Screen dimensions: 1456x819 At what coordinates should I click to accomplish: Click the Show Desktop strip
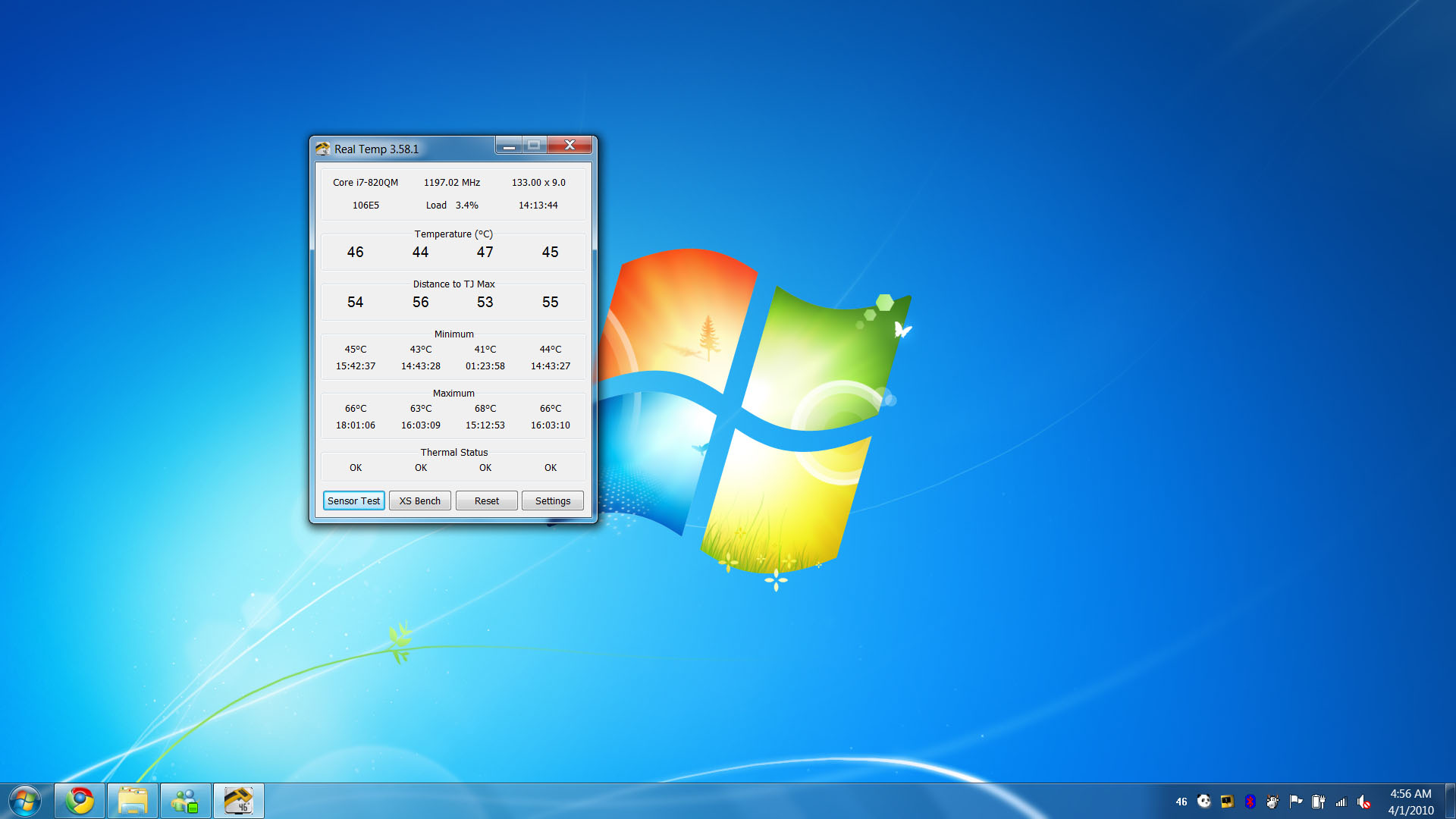point(1450,801)
